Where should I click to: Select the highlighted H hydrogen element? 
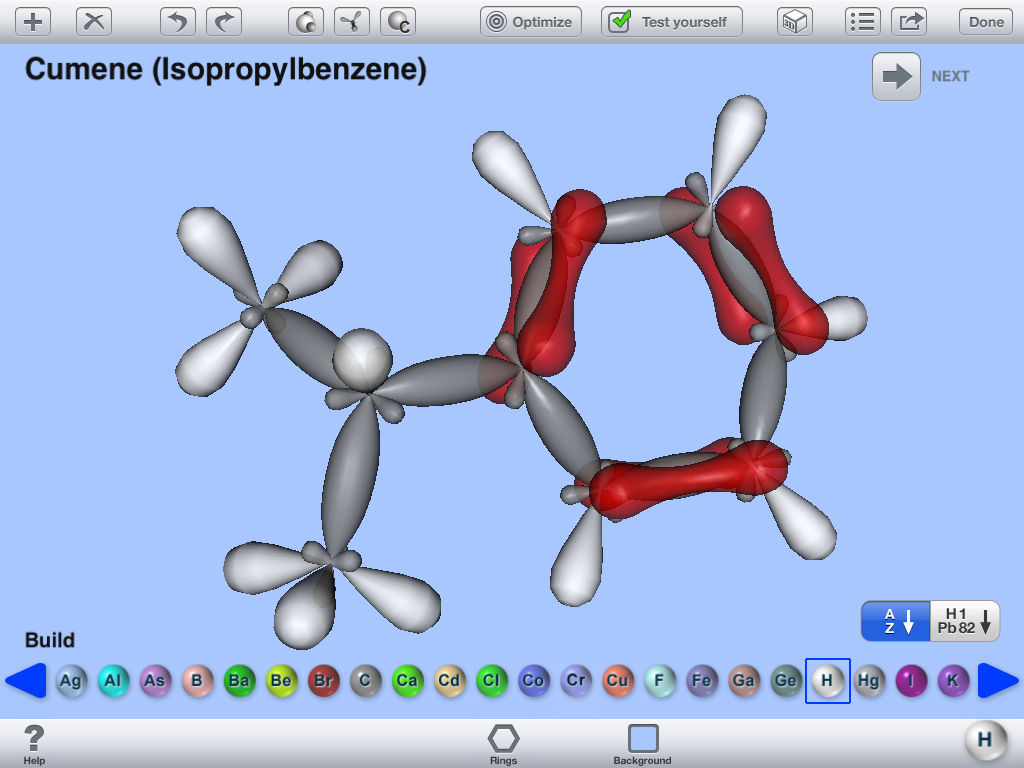coord(827,680)
